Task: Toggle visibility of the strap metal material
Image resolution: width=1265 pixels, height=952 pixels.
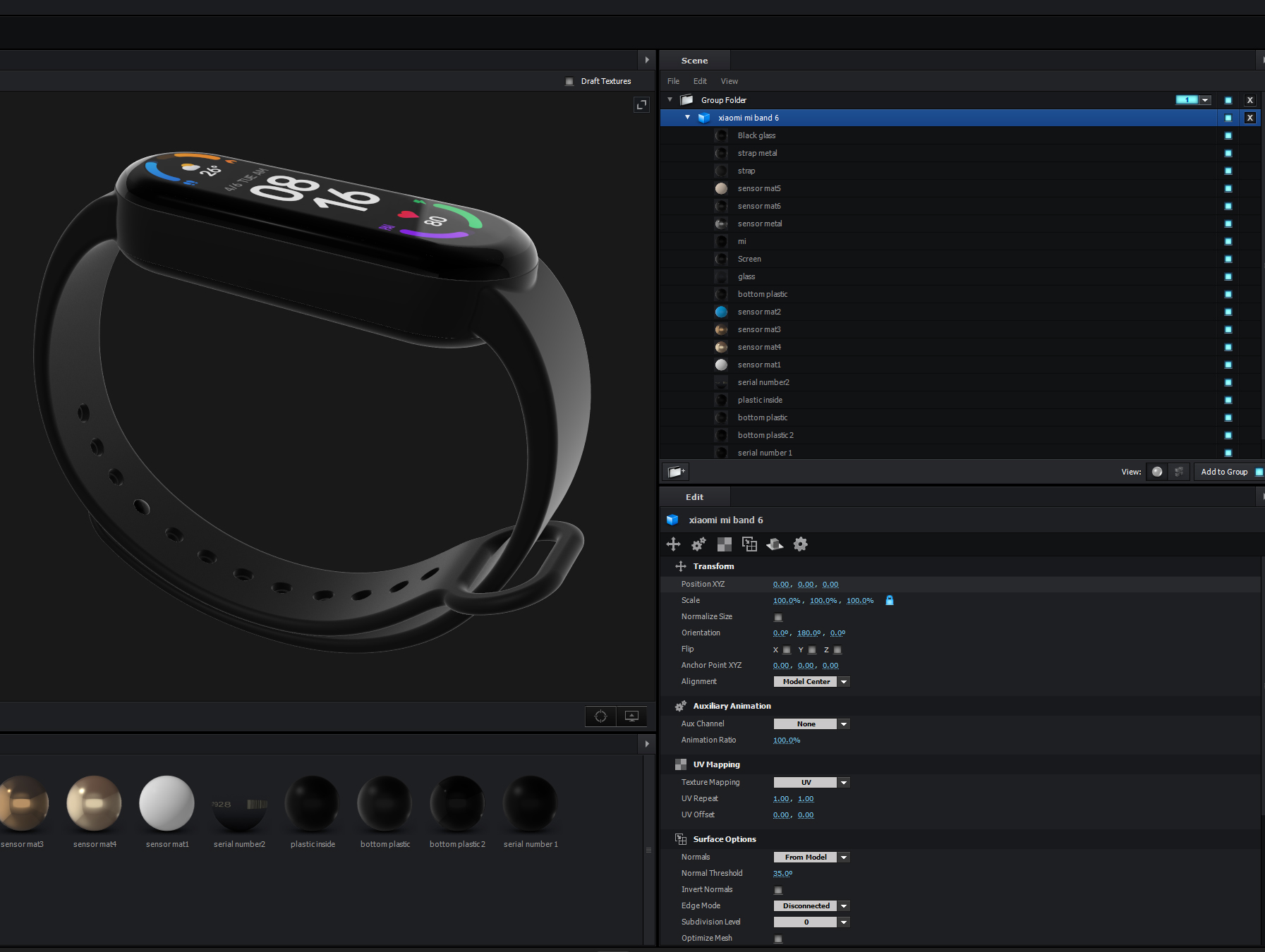Action: 1228,153
